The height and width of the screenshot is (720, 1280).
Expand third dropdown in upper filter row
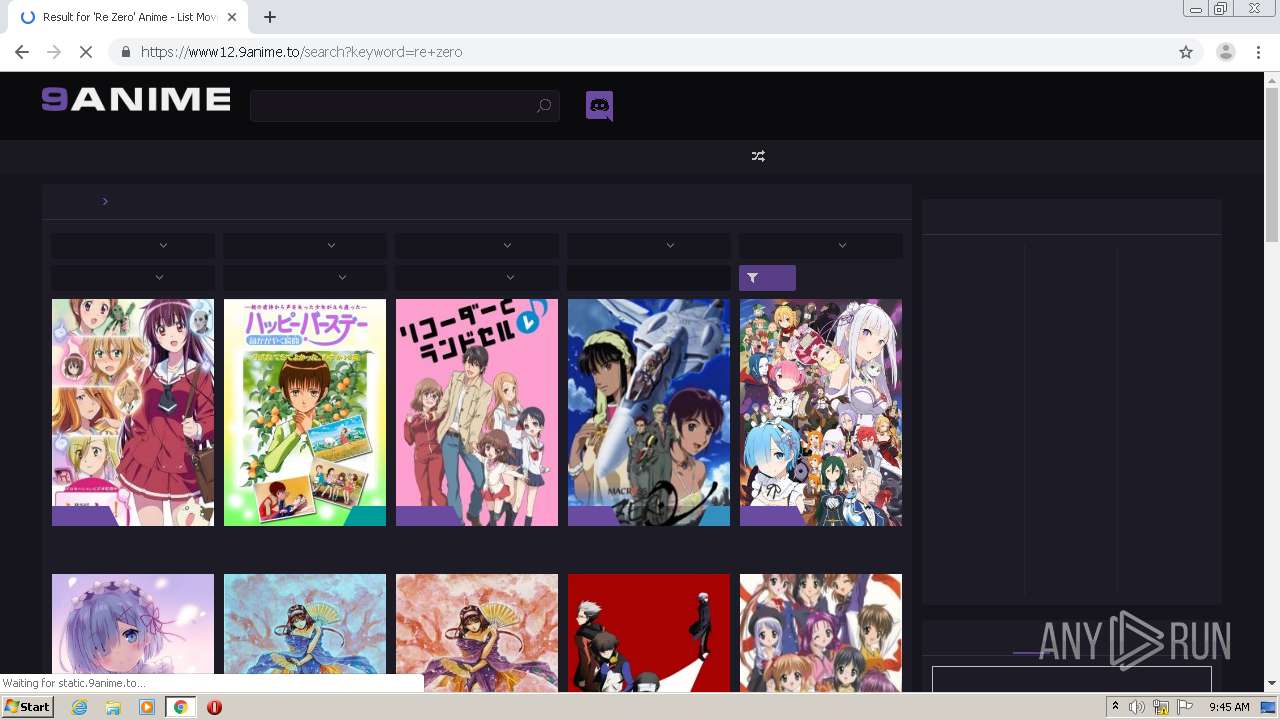(x=477, y=245)
